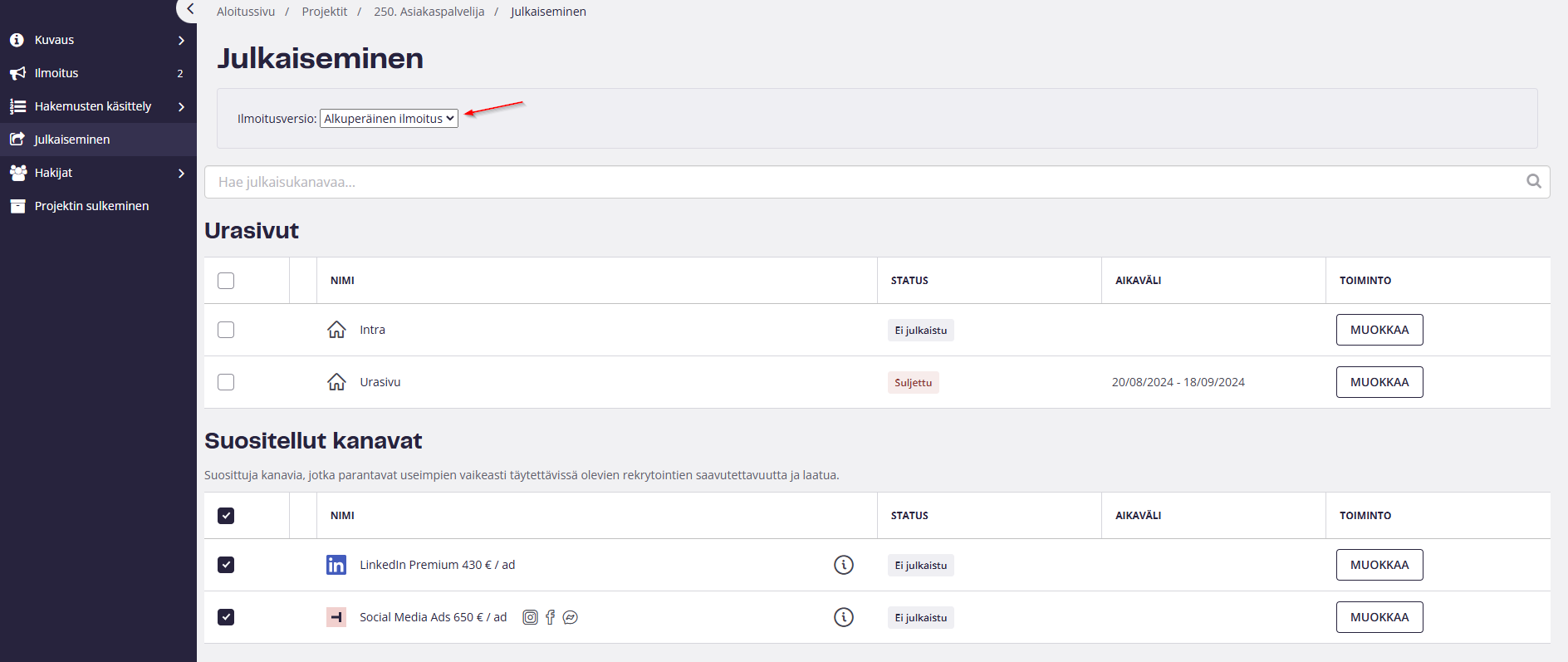Go to Projektit breadcrumb link
The image size is (1568, 662).
(x=325, y=12)
